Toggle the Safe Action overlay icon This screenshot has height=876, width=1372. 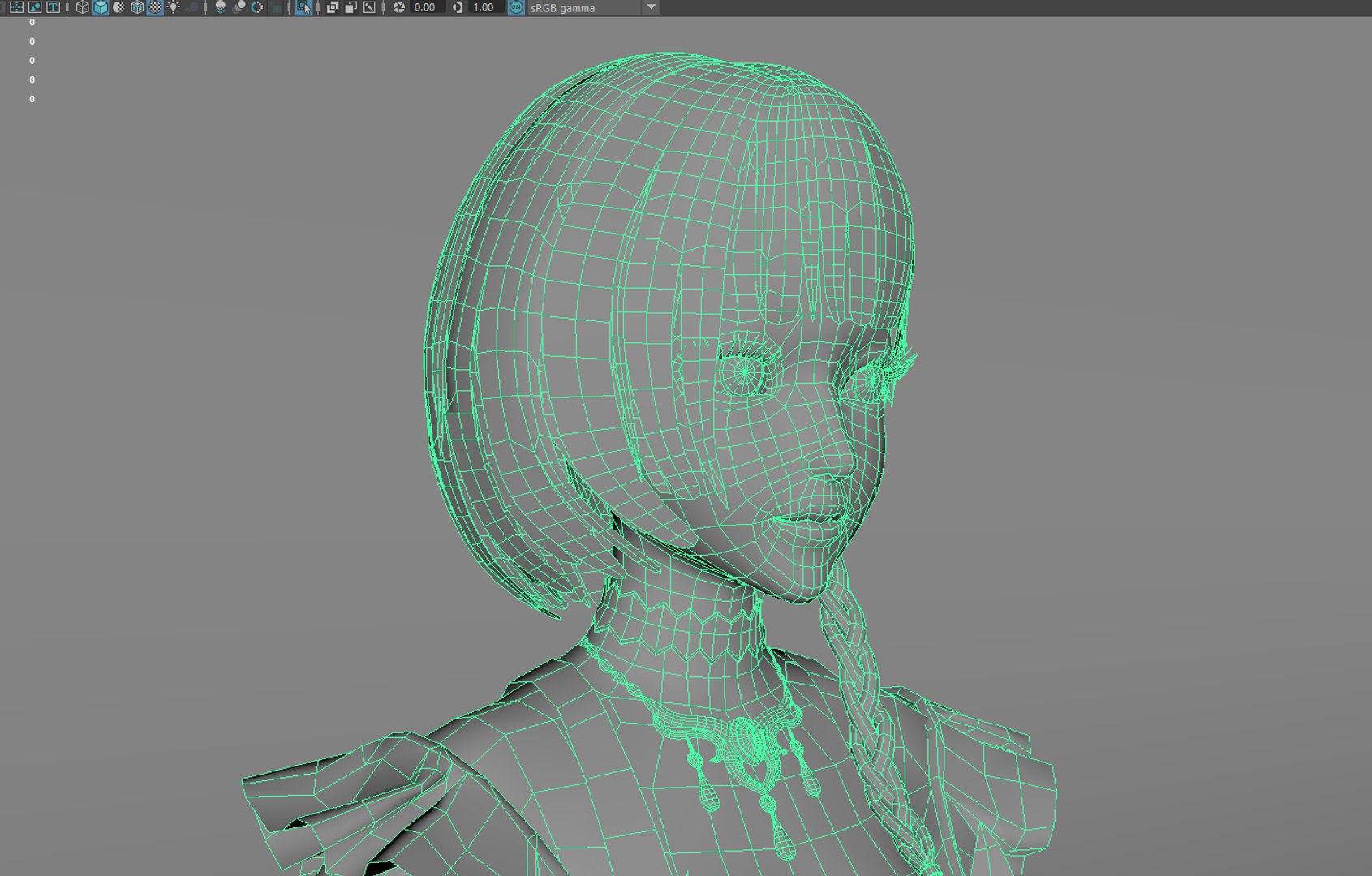click(35, 7)
